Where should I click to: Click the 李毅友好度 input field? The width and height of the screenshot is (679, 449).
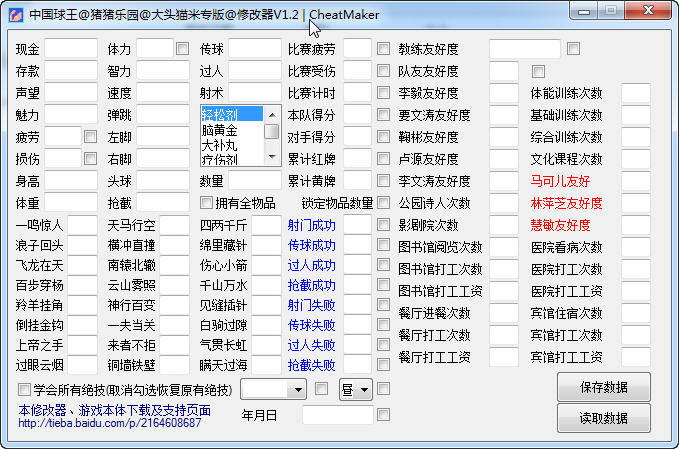coord(504,93)
